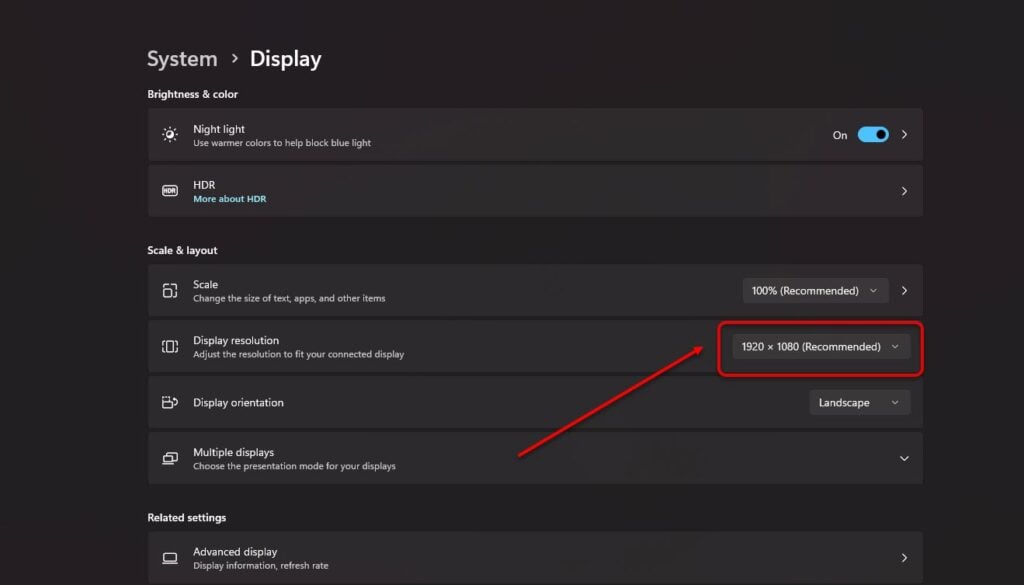
Task: Click the Night light icon
Action: point(168,134)
